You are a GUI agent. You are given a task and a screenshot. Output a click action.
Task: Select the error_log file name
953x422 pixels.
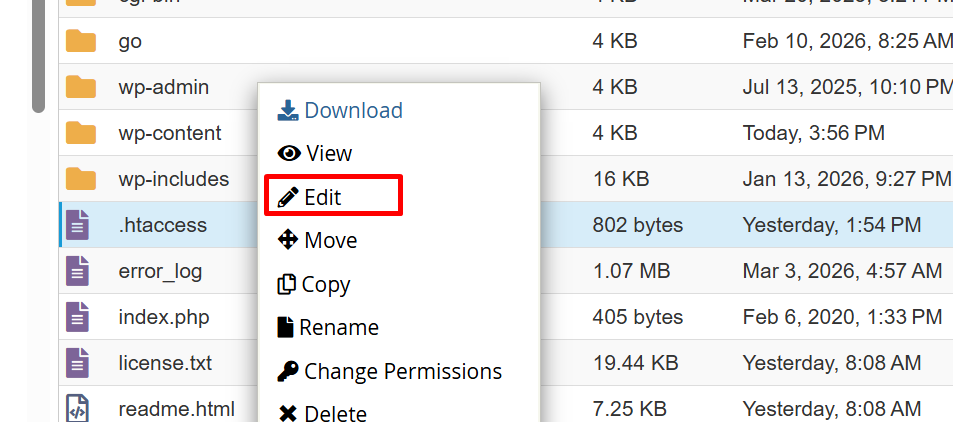(x=160, y=271)
